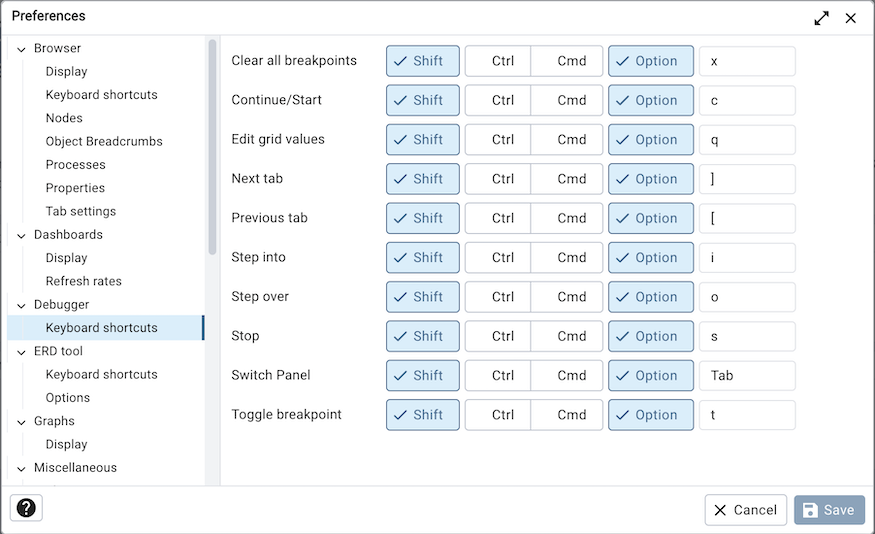Click the sidebar vertical scrollbar
Screen dimensions: 875x534
point(212,147)
